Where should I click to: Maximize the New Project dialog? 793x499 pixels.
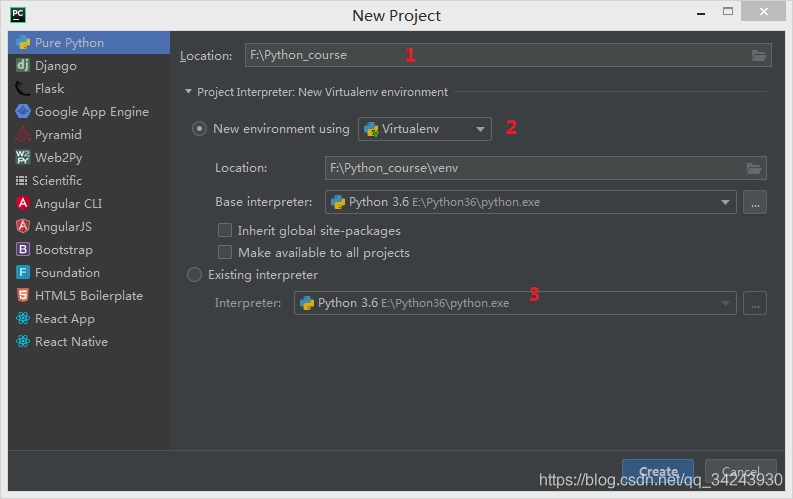728,11
